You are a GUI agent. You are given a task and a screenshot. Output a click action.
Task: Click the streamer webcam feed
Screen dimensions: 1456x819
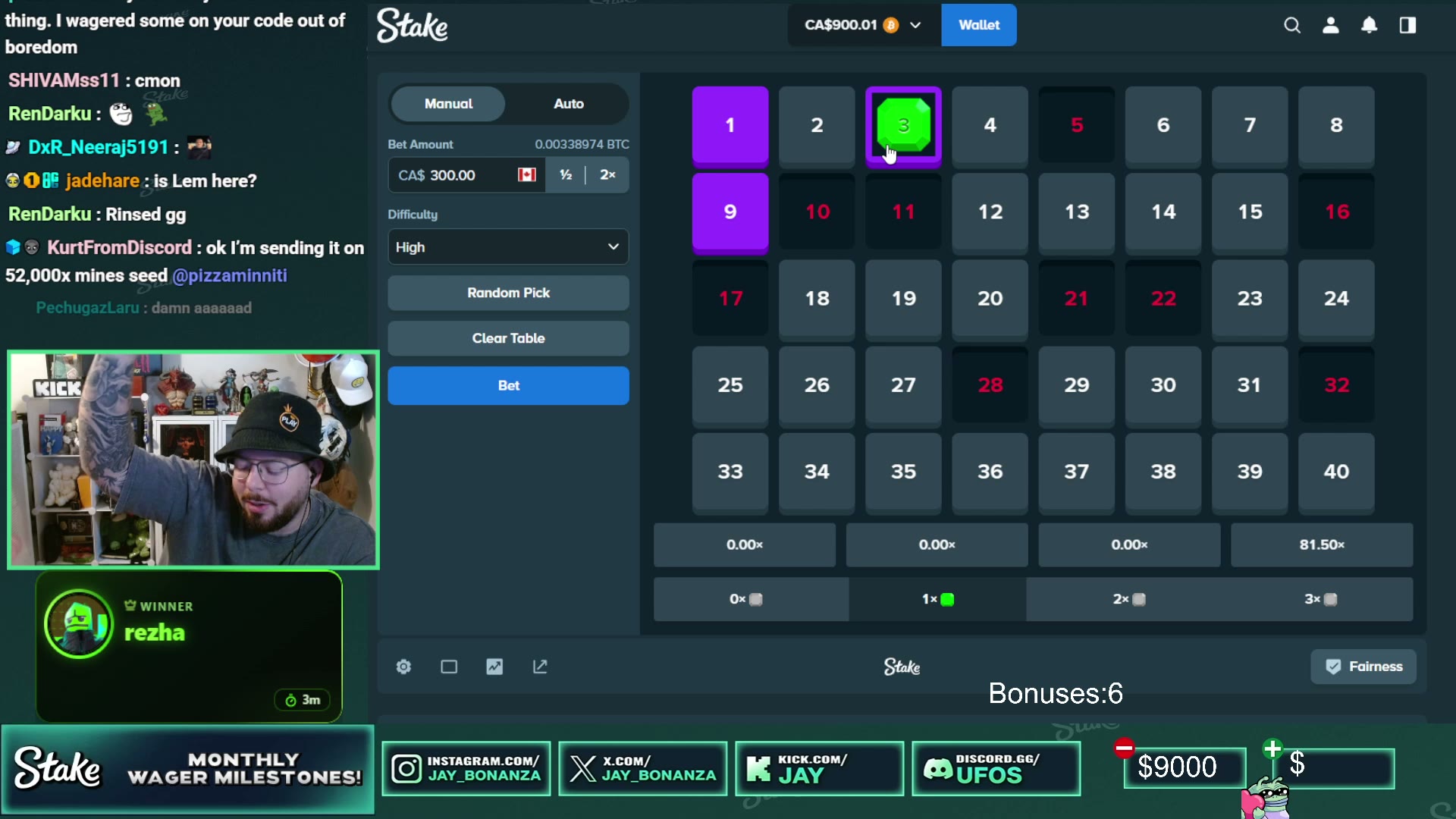(x=193, y=460)
